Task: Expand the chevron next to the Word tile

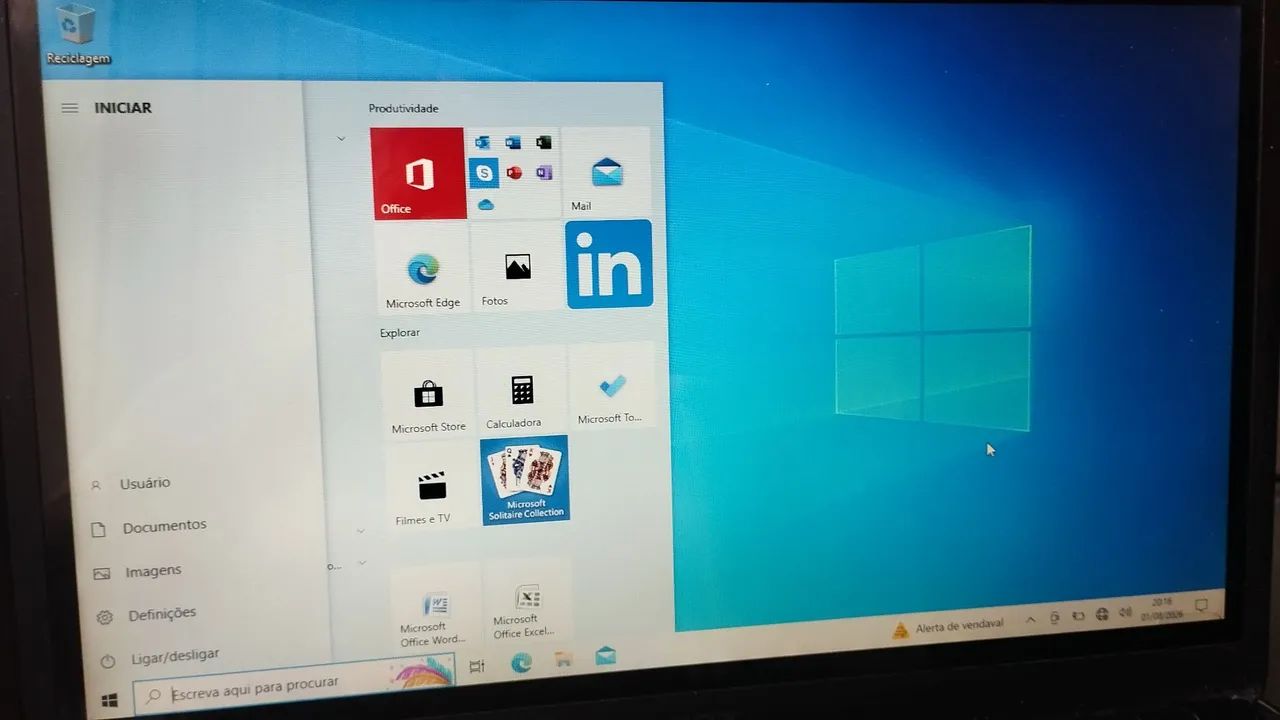Action: (x=362, y=563)
